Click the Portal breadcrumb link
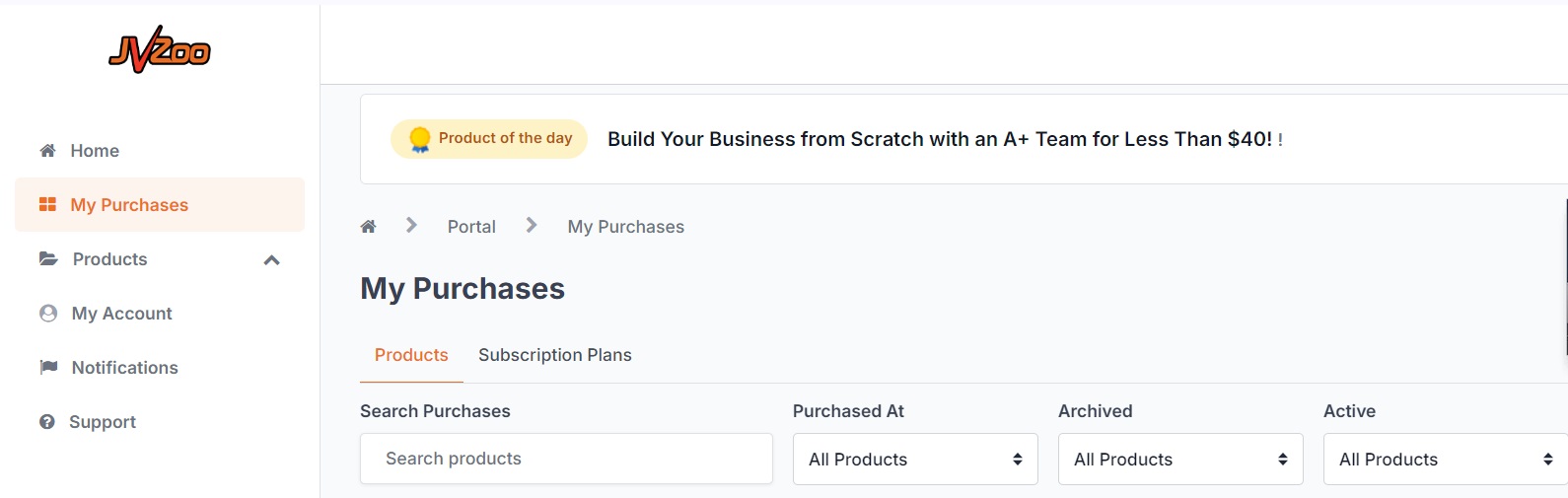This screenshot has height=498, width=1568. pyautogui.click(x=471, y=227)
